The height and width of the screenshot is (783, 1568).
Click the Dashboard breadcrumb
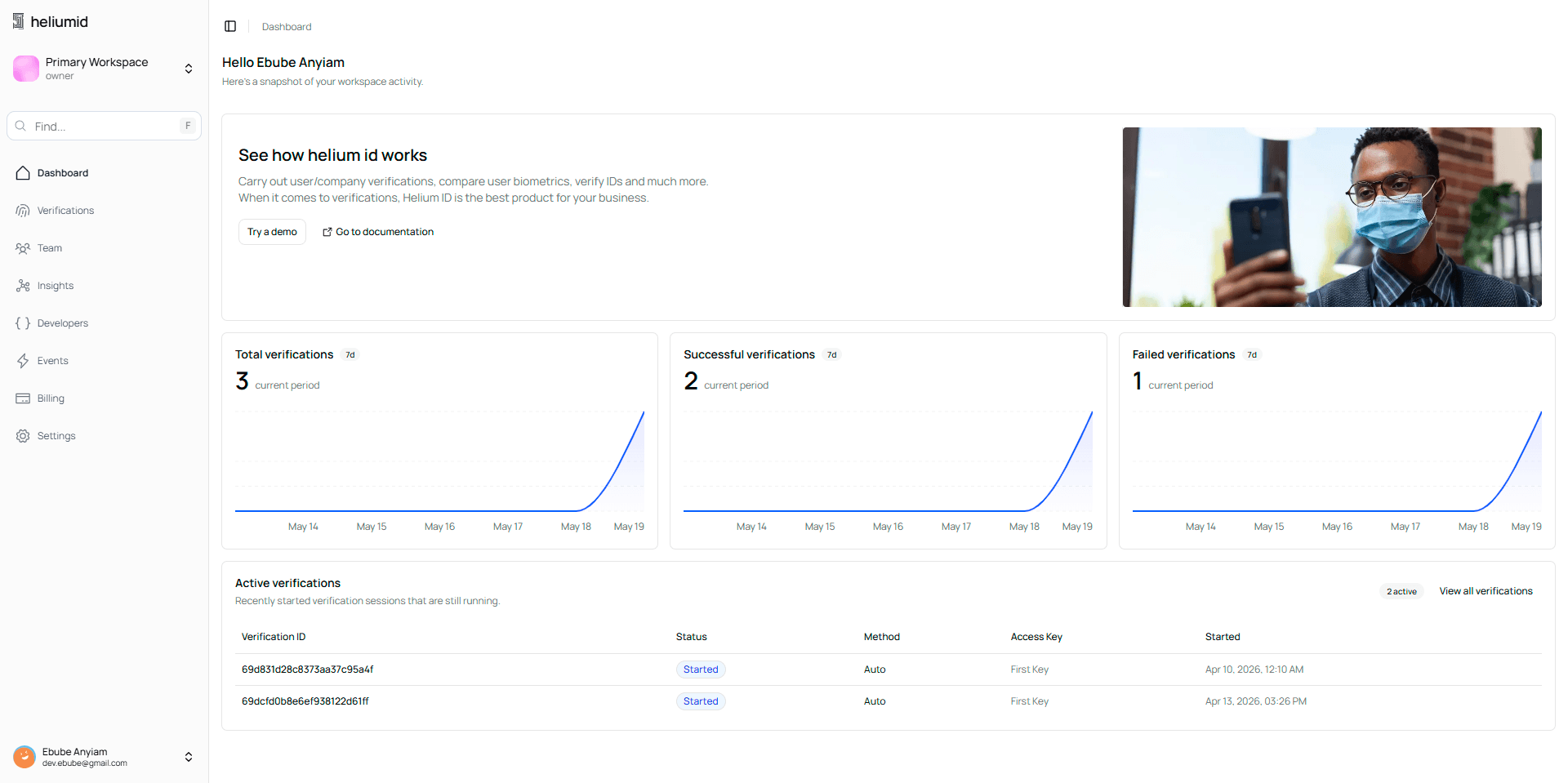pyautogui.click(x=287, y=27)
